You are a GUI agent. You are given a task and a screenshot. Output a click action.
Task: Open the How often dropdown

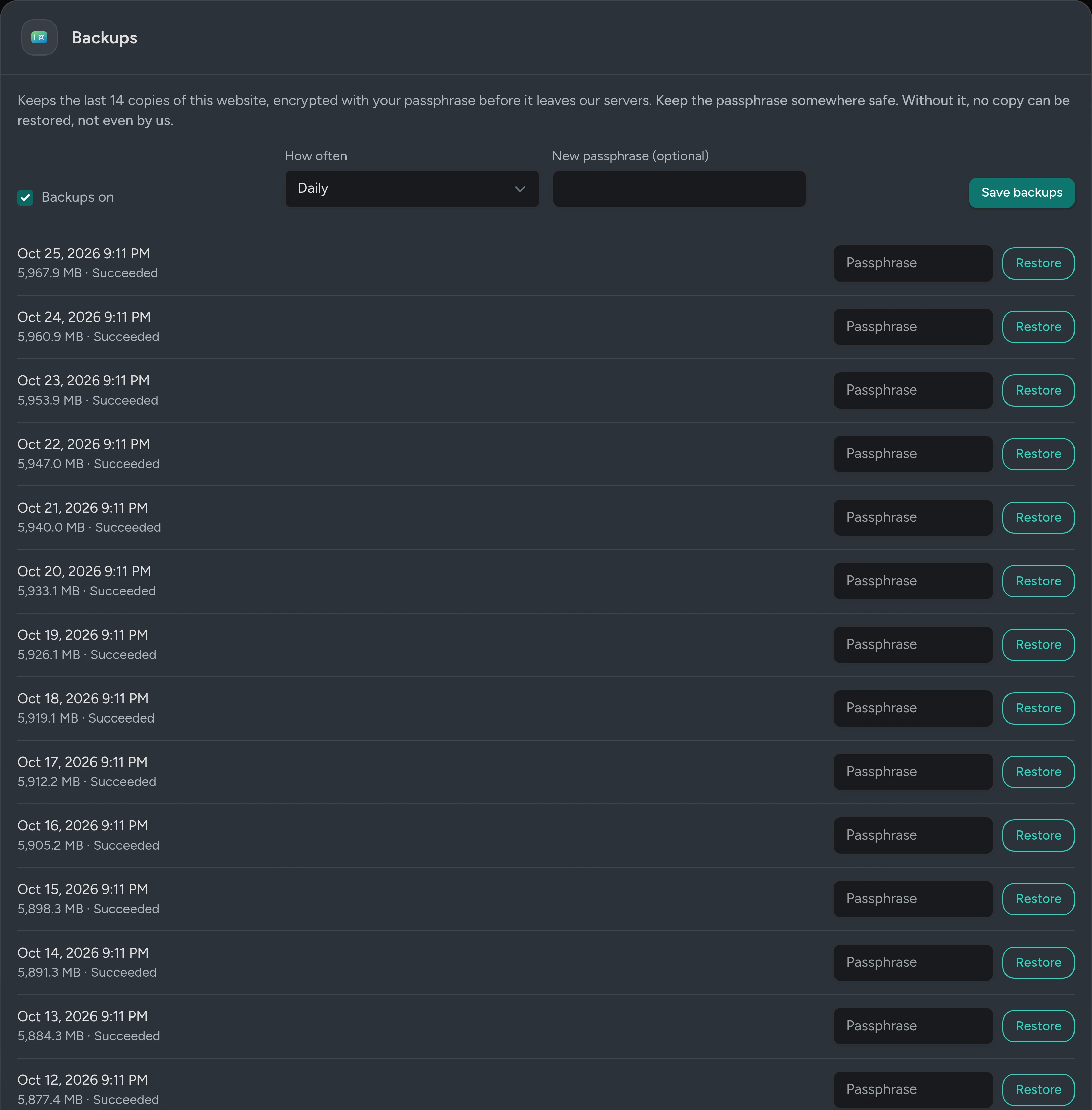click(x=412, y=189)
